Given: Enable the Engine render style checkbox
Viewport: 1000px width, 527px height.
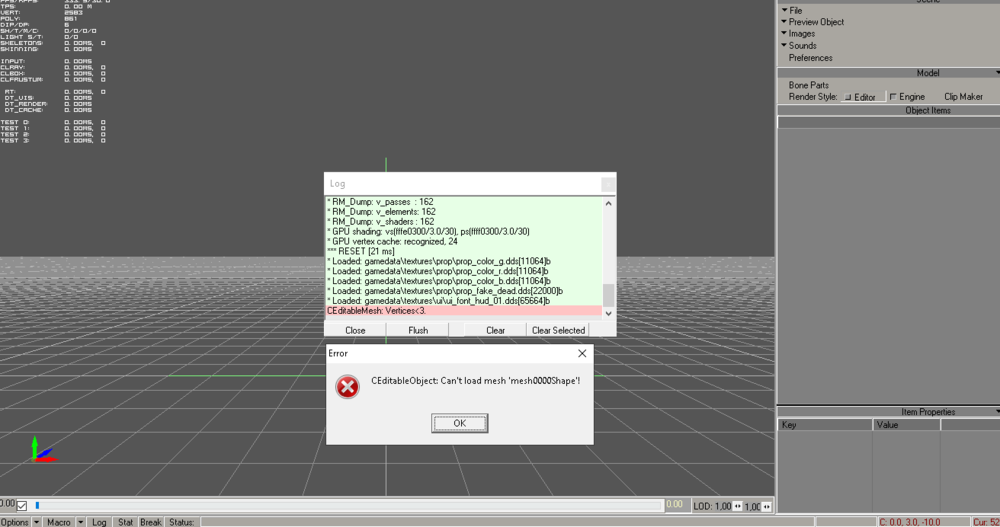Looking at the screenshot, I should pos(893,97).
